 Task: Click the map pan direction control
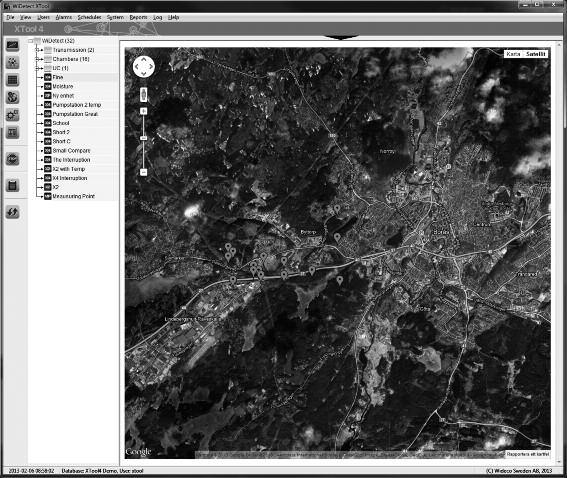coord(144,67)
